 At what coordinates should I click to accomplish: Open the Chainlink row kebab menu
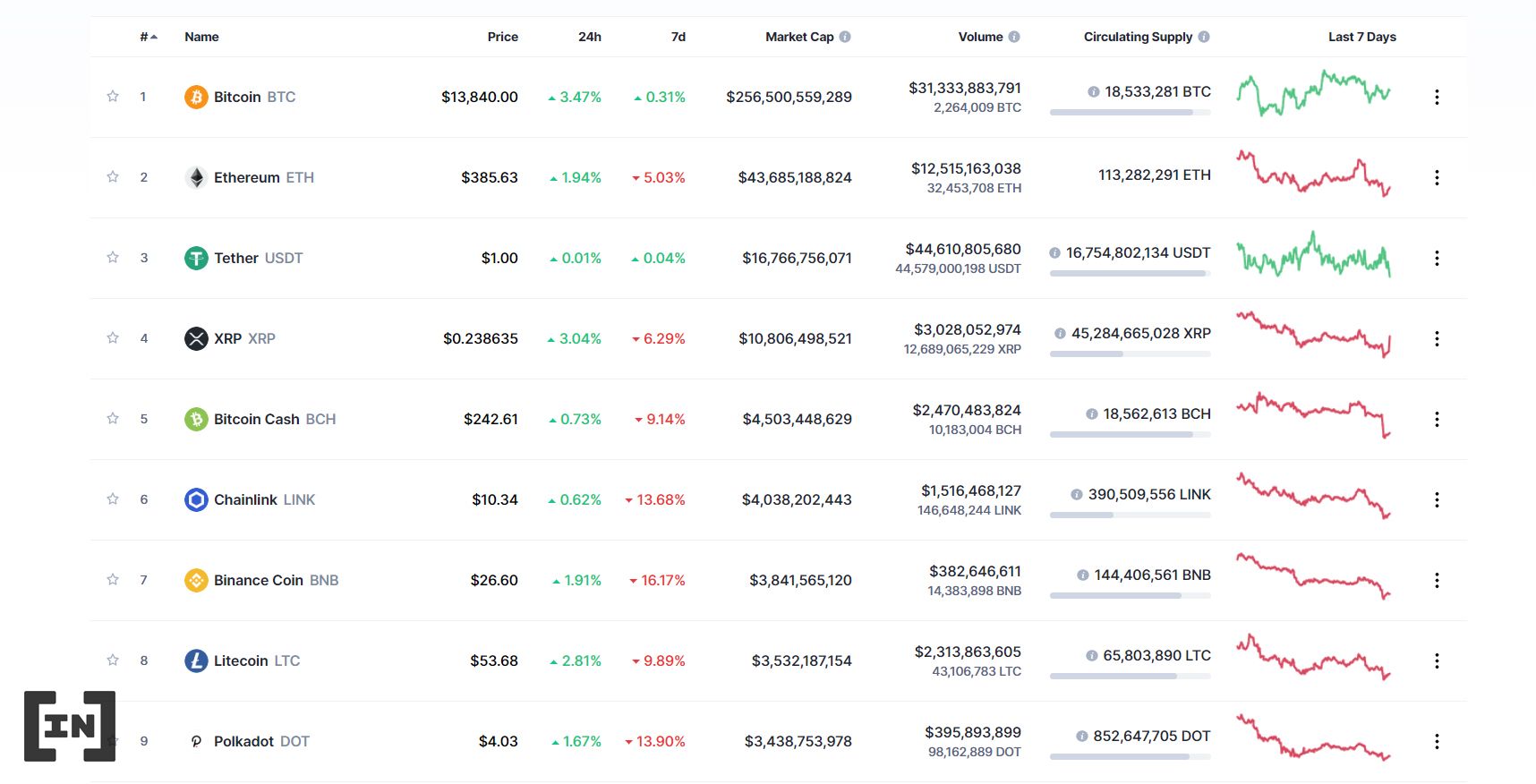click(x=1437, y=499)
